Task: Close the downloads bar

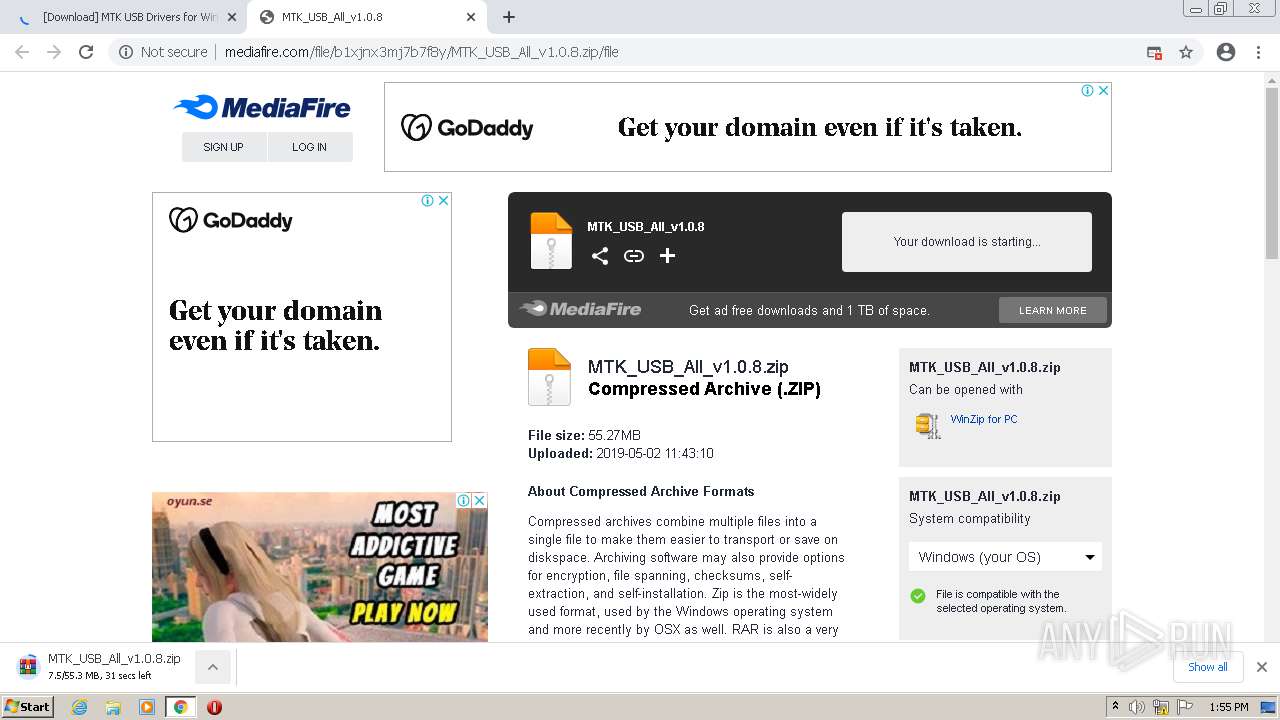Action: click(1262, 667)
